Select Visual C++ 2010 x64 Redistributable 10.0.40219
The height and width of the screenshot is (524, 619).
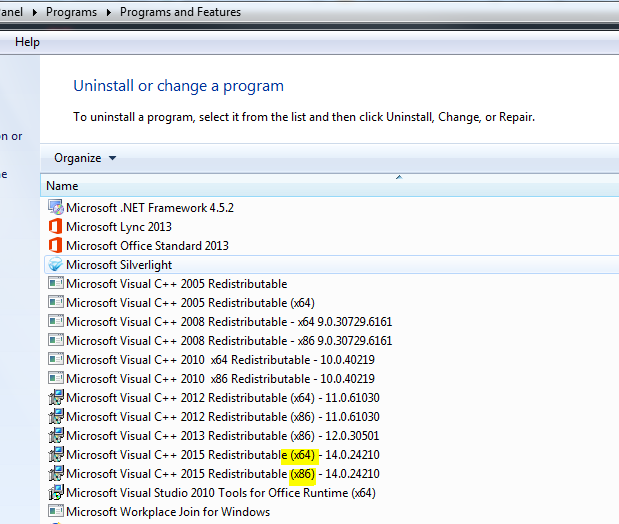220,360
